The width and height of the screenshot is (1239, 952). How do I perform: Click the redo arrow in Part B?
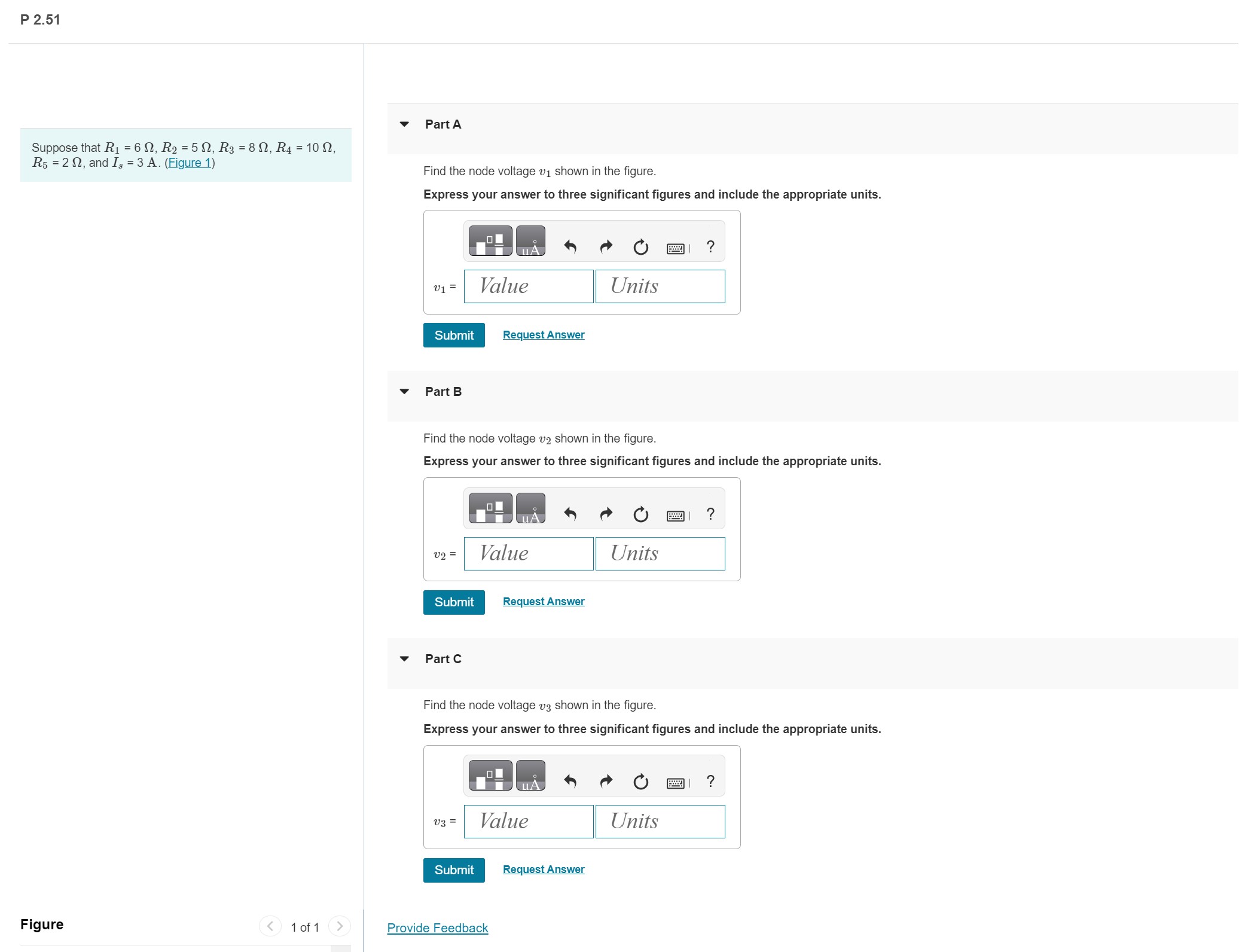pyautogui.click(x=606, y=514)
